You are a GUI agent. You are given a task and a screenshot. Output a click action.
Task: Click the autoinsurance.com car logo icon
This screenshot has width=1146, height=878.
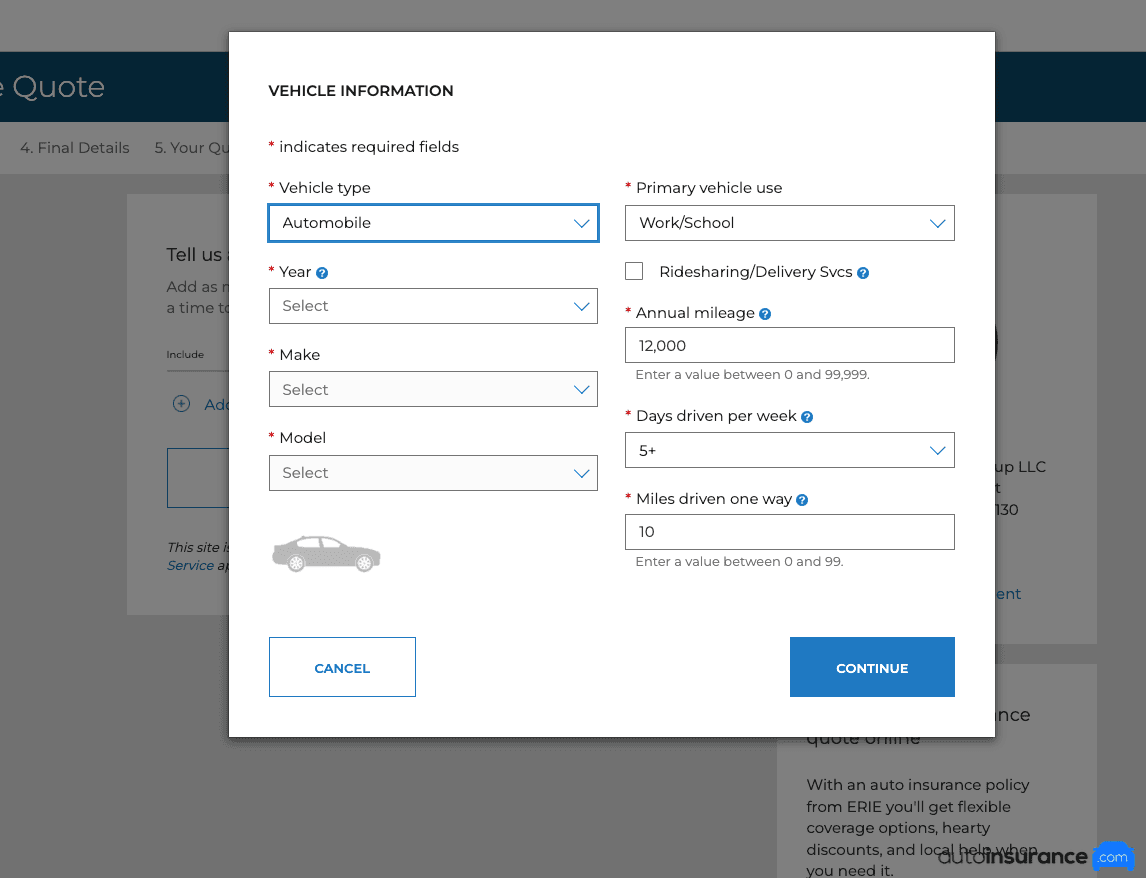(x=1112, y=857)
